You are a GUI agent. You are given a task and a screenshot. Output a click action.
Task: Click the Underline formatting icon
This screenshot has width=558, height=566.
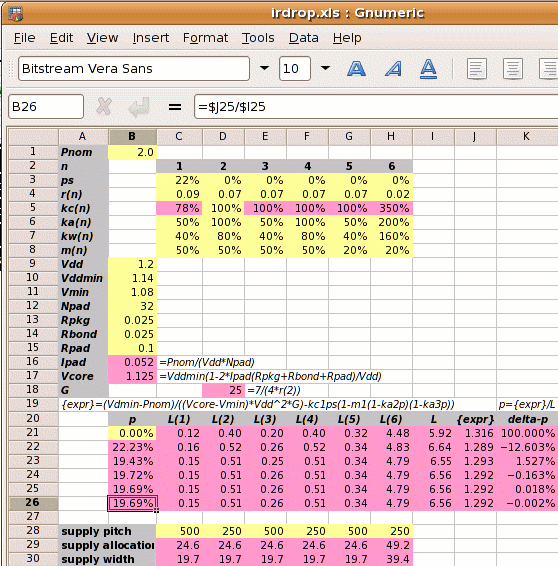pyautogui.click(x=428, y=69)
